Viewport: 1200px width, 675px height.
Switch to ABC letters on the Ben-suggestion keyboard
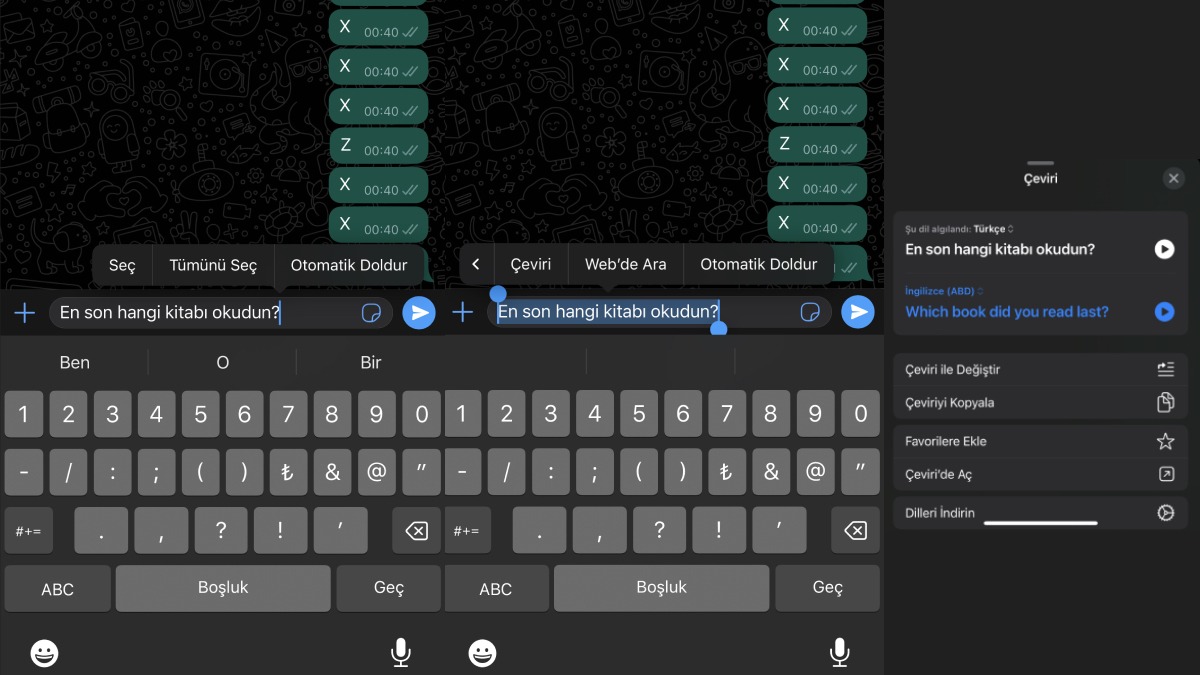click(57, 589)
